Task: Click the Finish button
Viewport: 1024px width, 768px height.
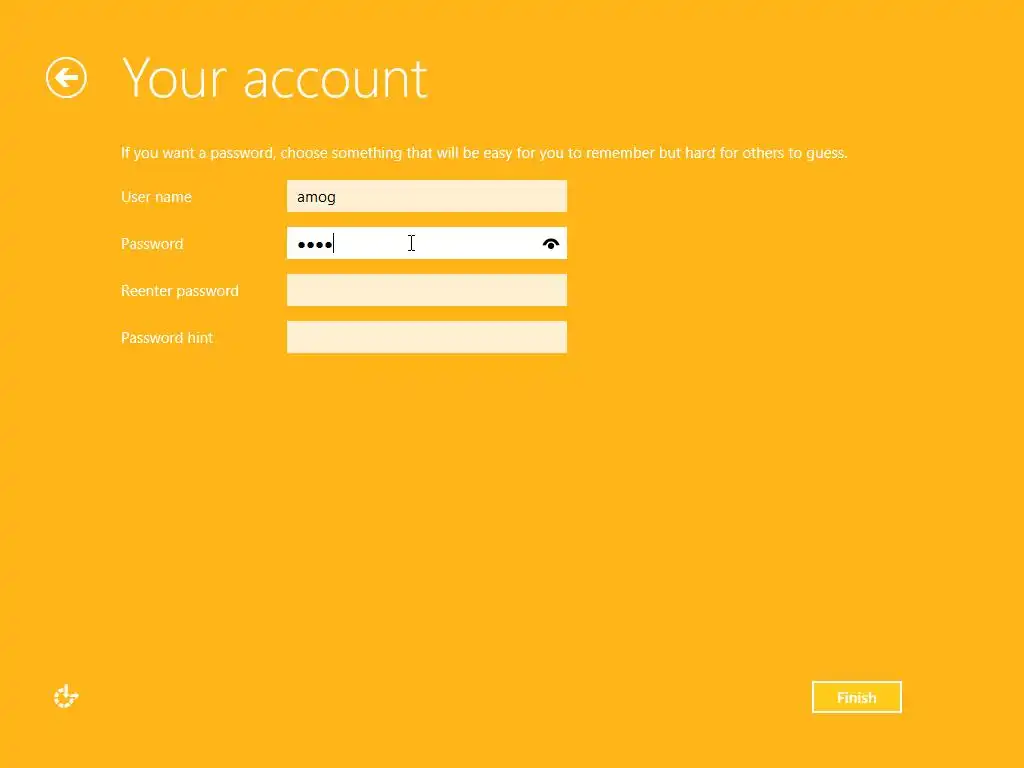Action: (856, 697)
